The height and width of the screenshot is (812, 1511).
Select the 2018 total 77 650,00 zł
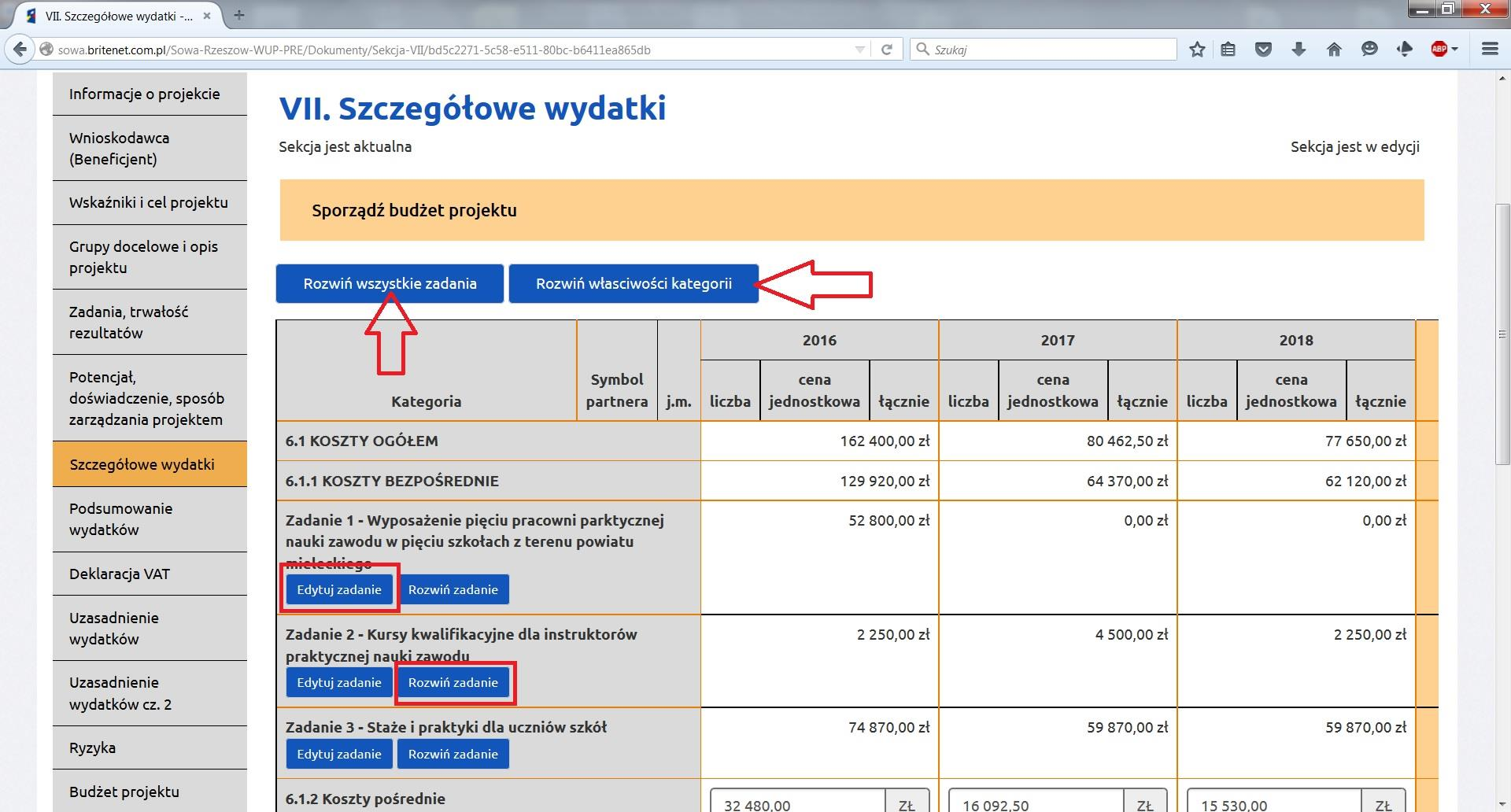pos(1365,441)
